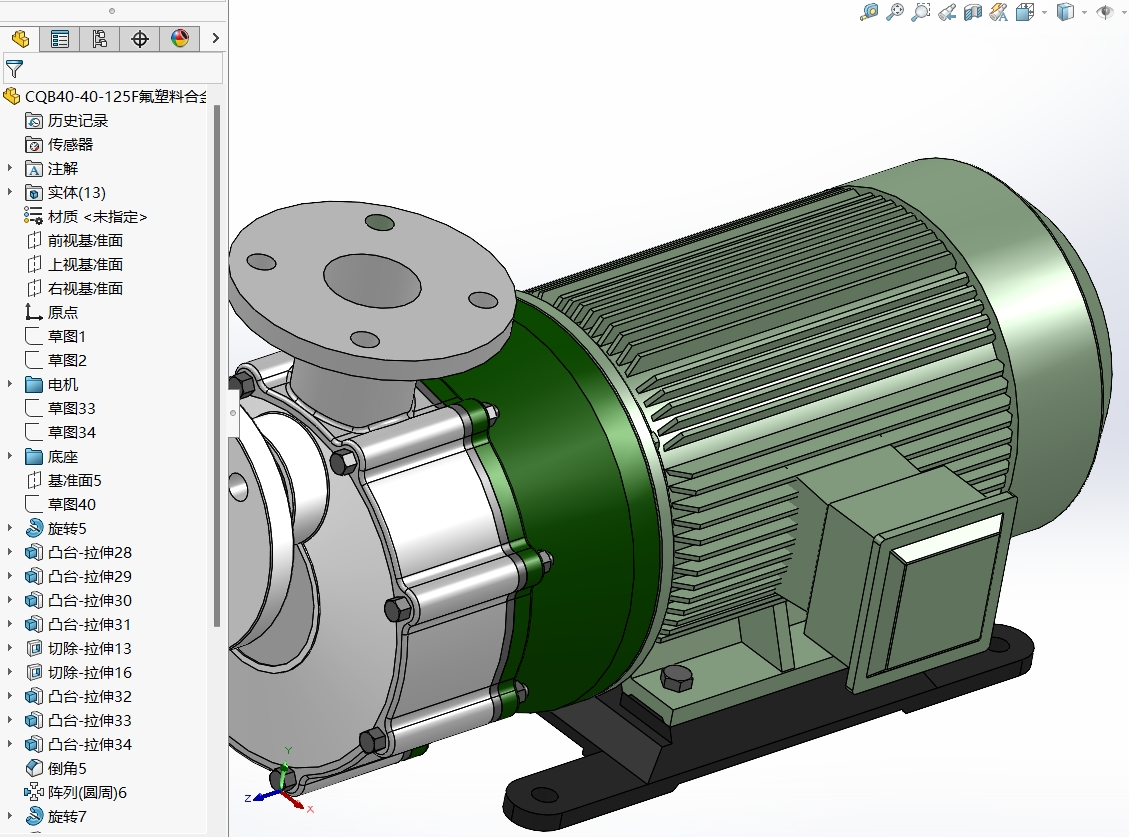Select the CQB40-40-125F part root node

105,97
